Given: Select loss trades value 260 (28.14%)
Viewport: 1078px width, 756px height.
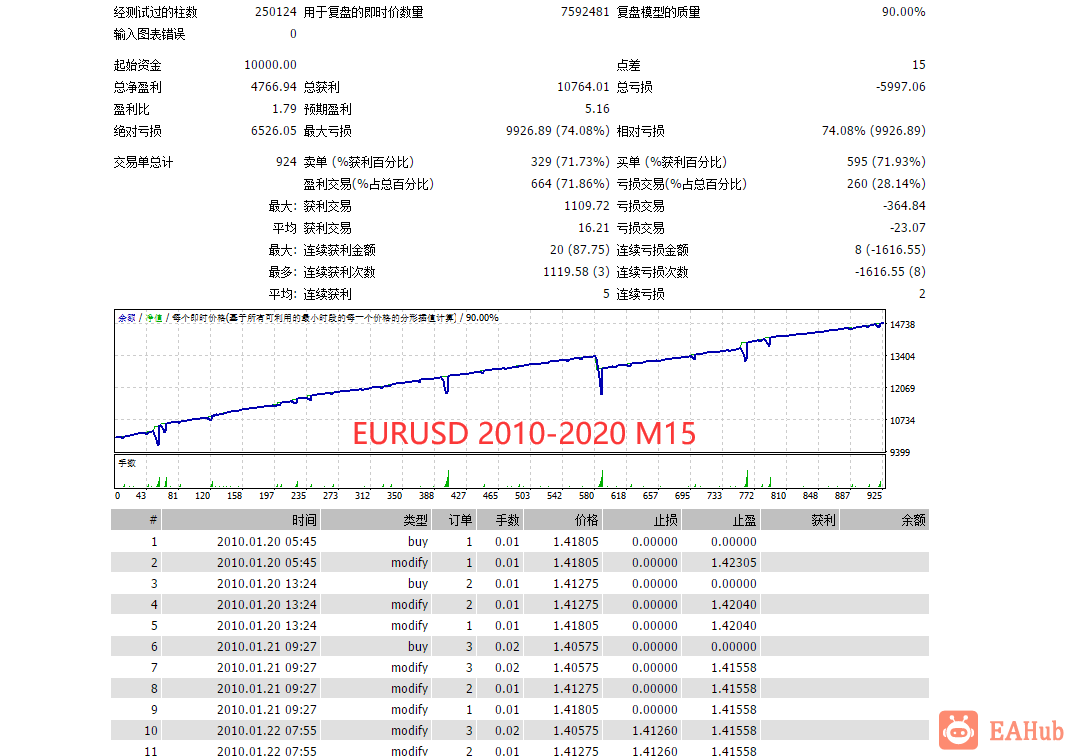Looking at the screenshot, I should (886, 184).
